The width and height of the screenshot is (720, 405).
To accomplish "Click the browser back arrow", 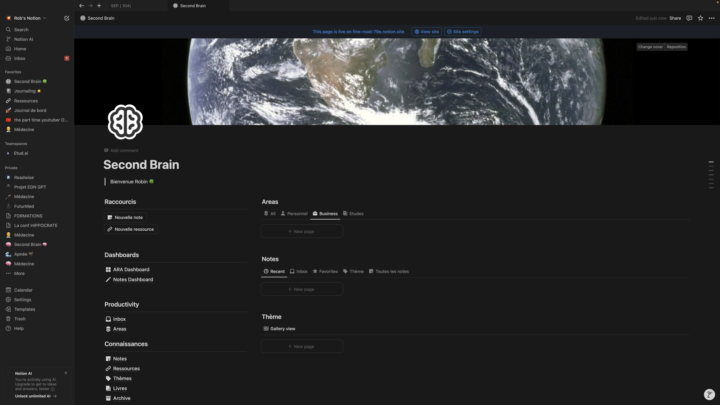I will coord(81,6).
